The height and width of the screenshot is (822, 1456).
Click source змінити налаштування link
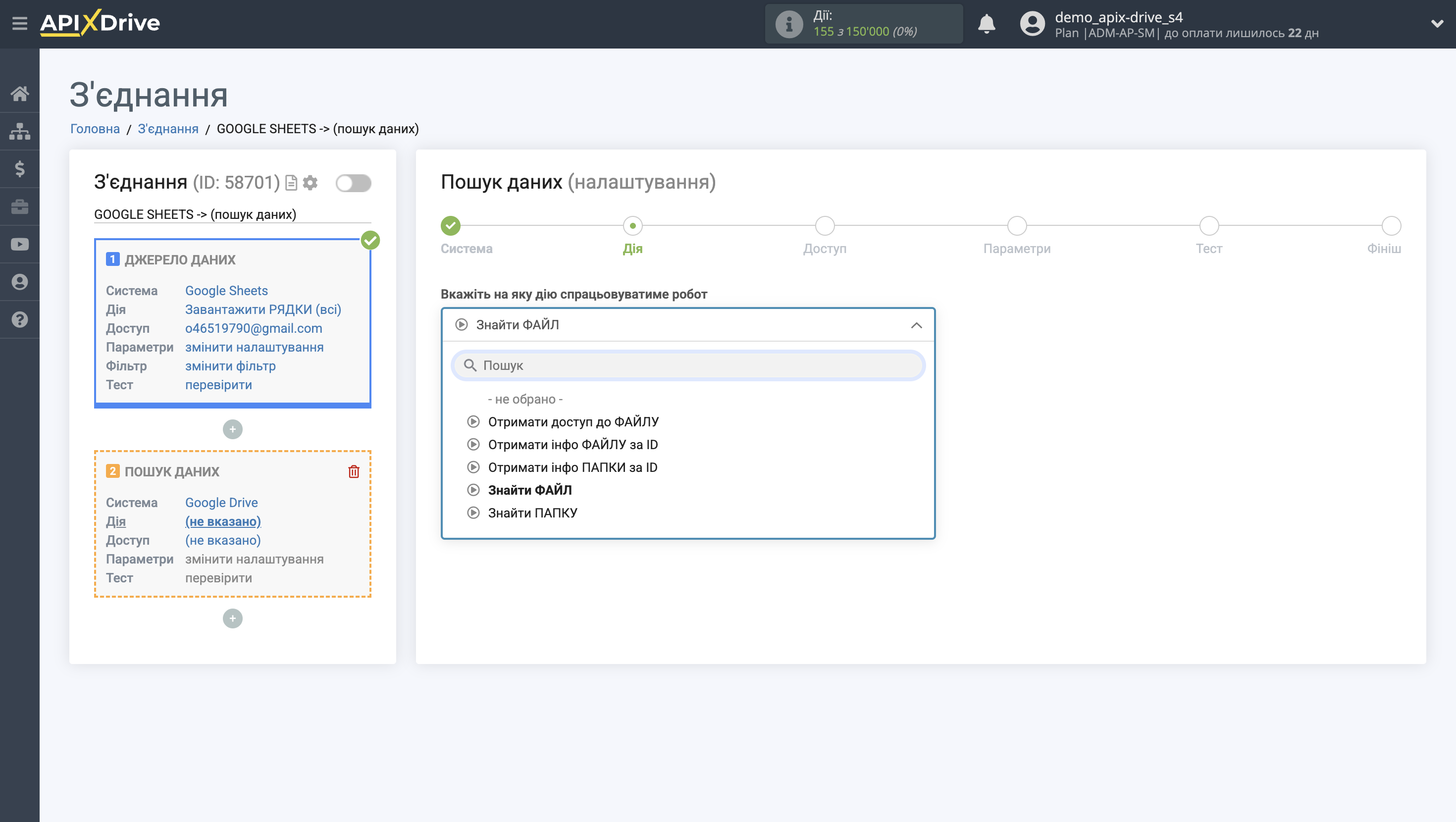tap(255, 347)
